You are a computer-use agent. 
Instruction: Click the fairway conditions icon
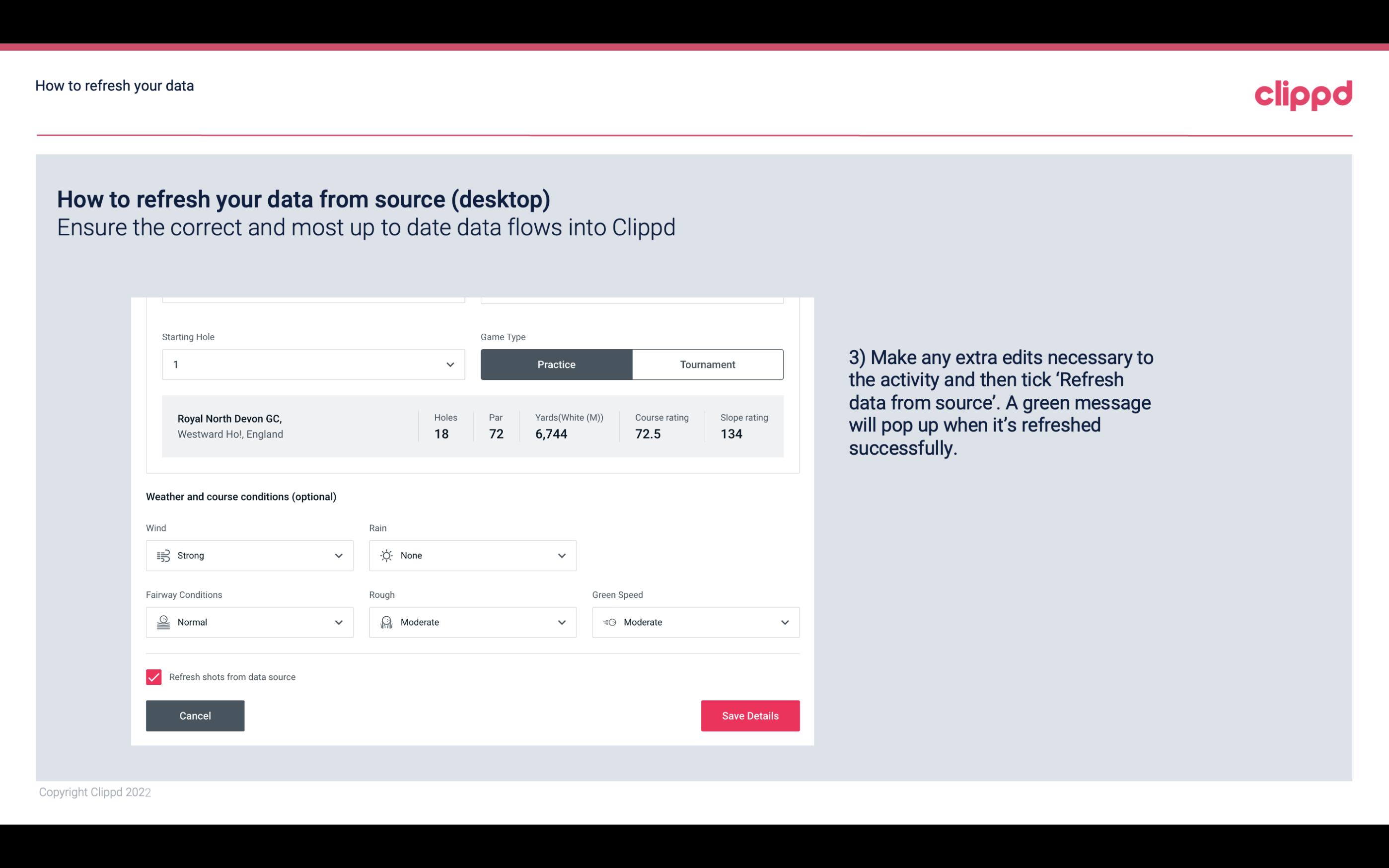point(162,621)
